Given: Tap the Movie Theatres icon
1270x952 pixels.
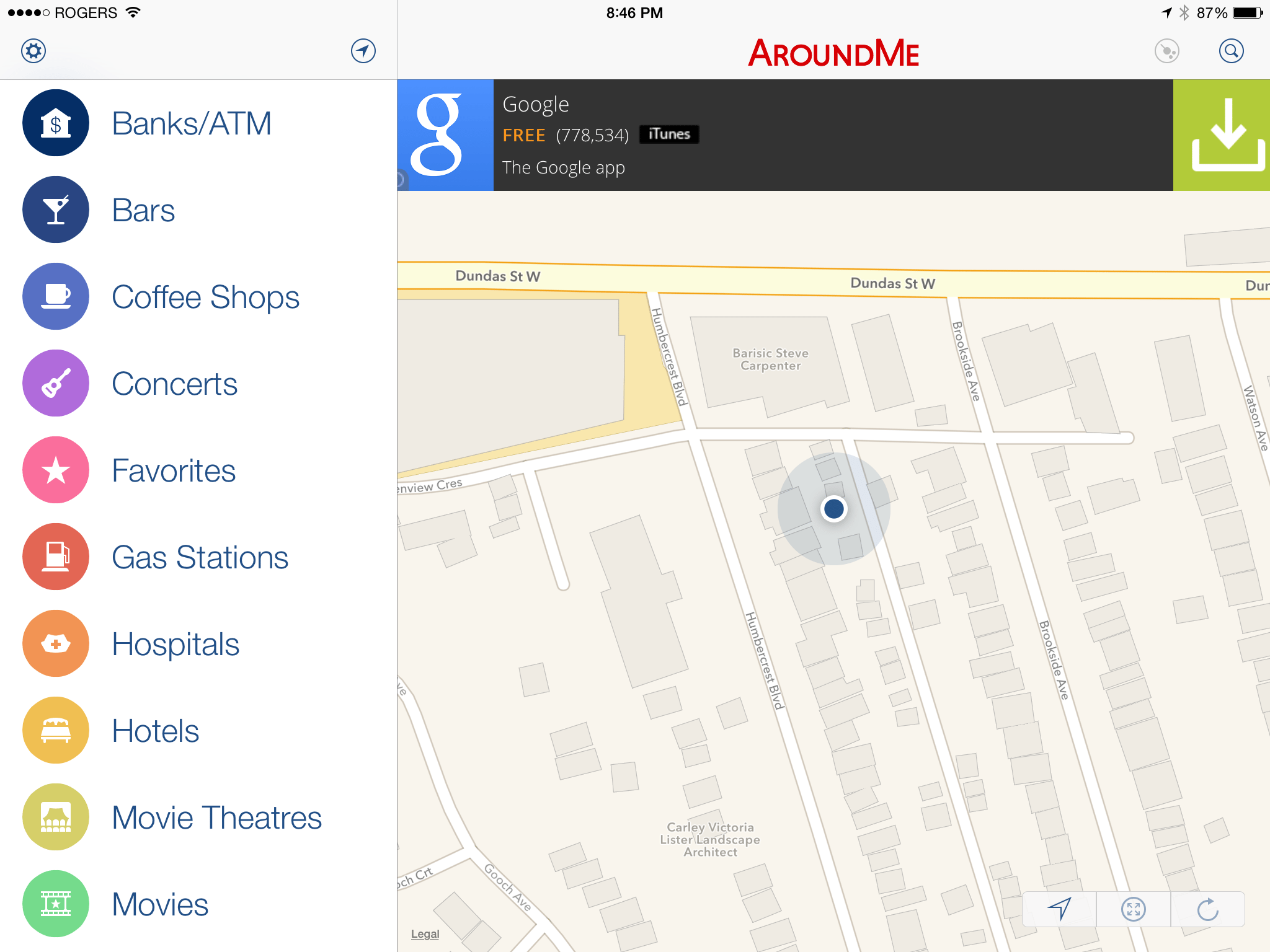Looking at the screenshot, I should click(56, 817).
